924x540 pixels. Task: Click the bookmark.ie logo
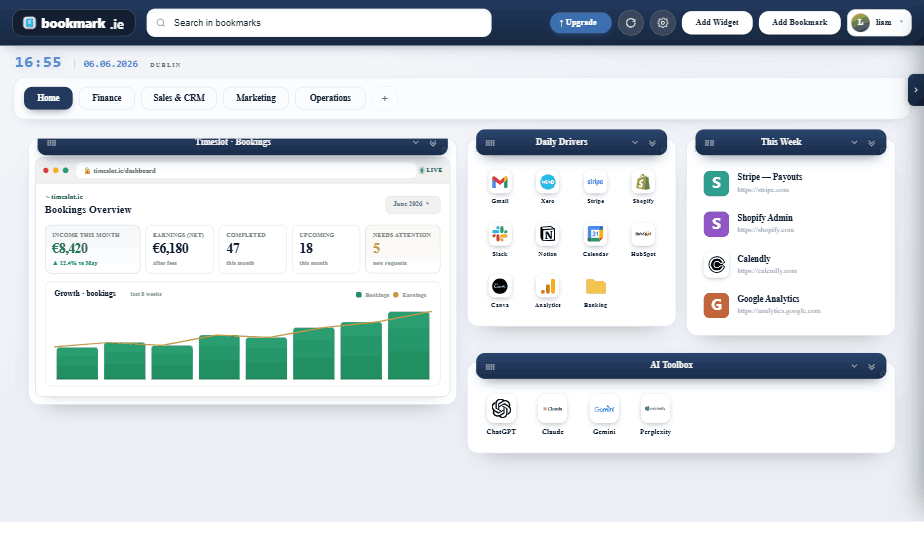pyautogui.click(x=74, y=23)
